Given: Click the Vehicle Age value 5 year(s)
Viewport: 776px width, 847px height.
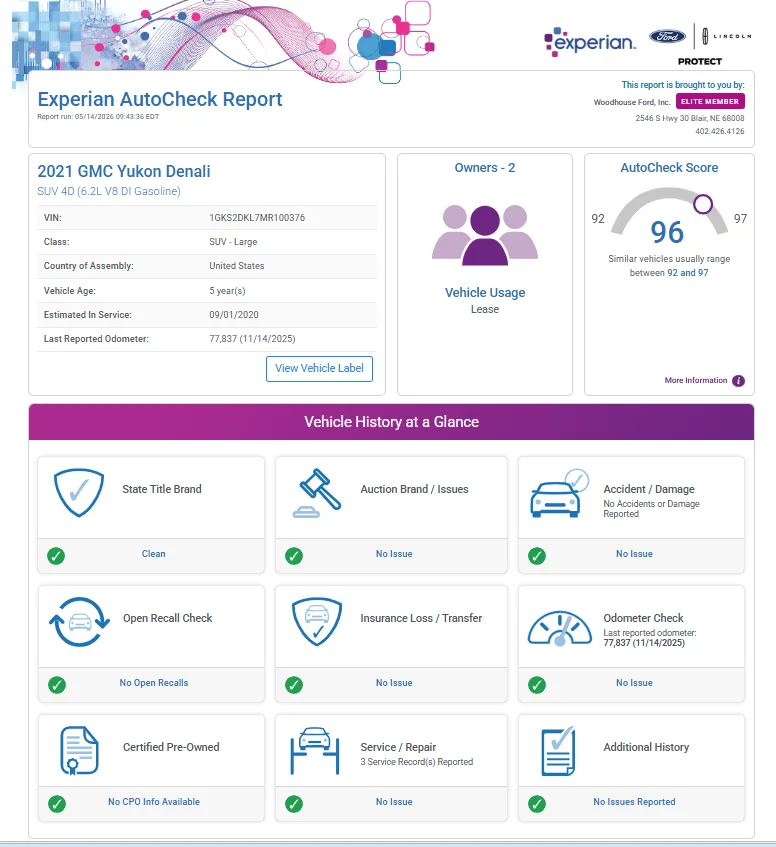Looking at the screenshot, I should (x=227, y=291).
